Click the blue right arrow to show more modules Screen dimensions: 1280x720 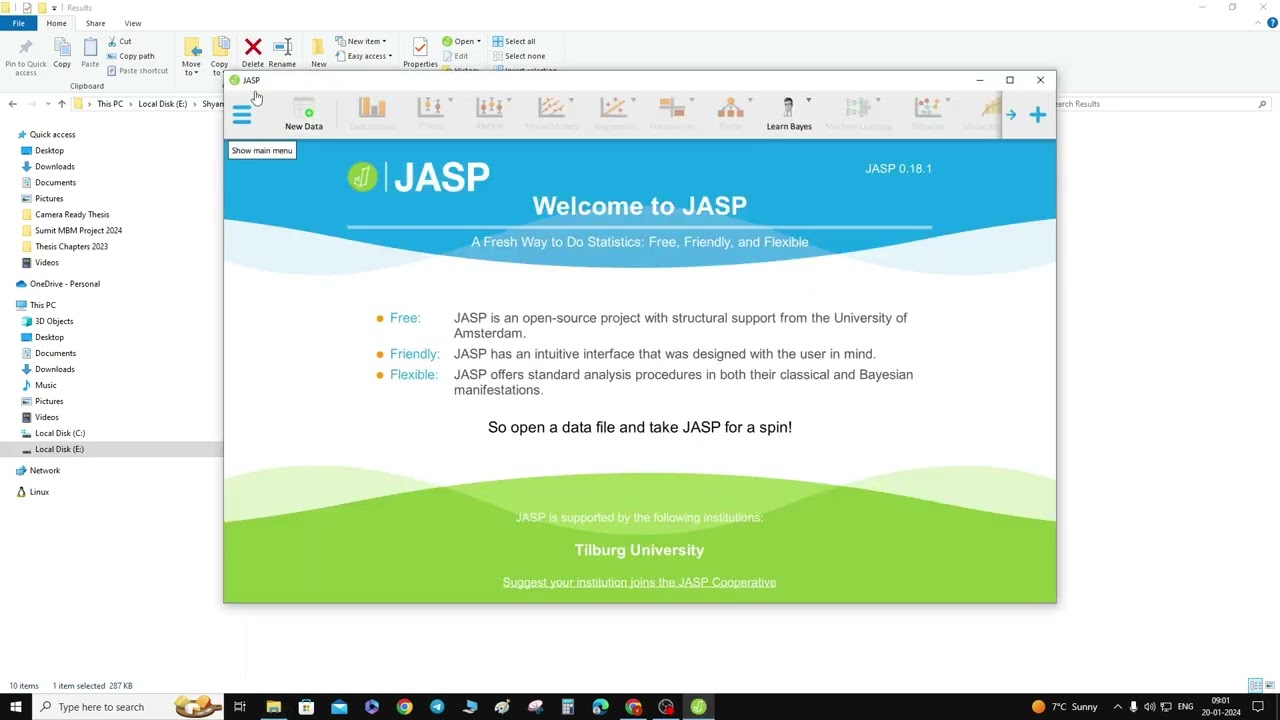(1011, 115)
